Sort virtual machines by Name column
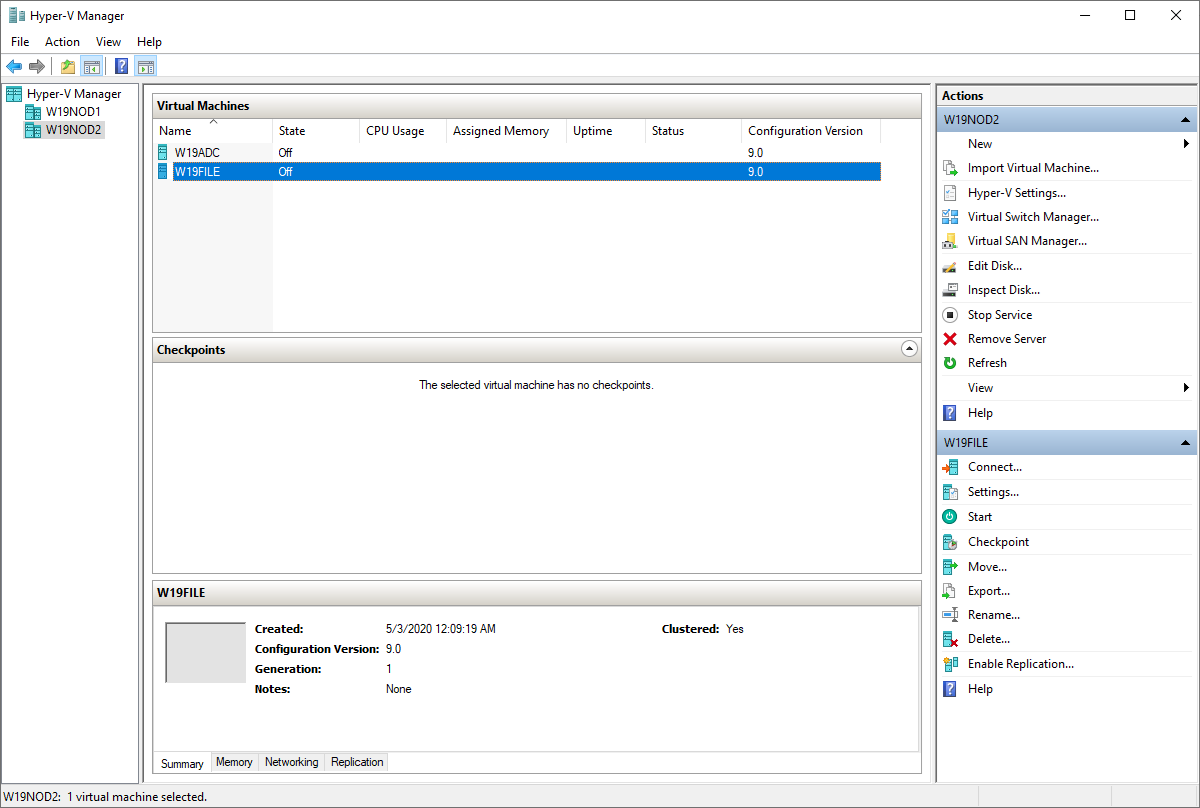Screen dimensions: 1200x808 tap(213, 131)
